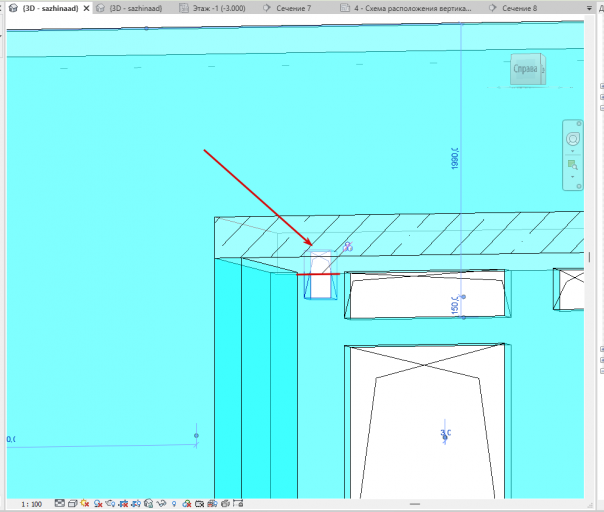Viewport: 604px width, 512px height.
Task: Select the small highlighted wall opening
Action: click(320, 275)
